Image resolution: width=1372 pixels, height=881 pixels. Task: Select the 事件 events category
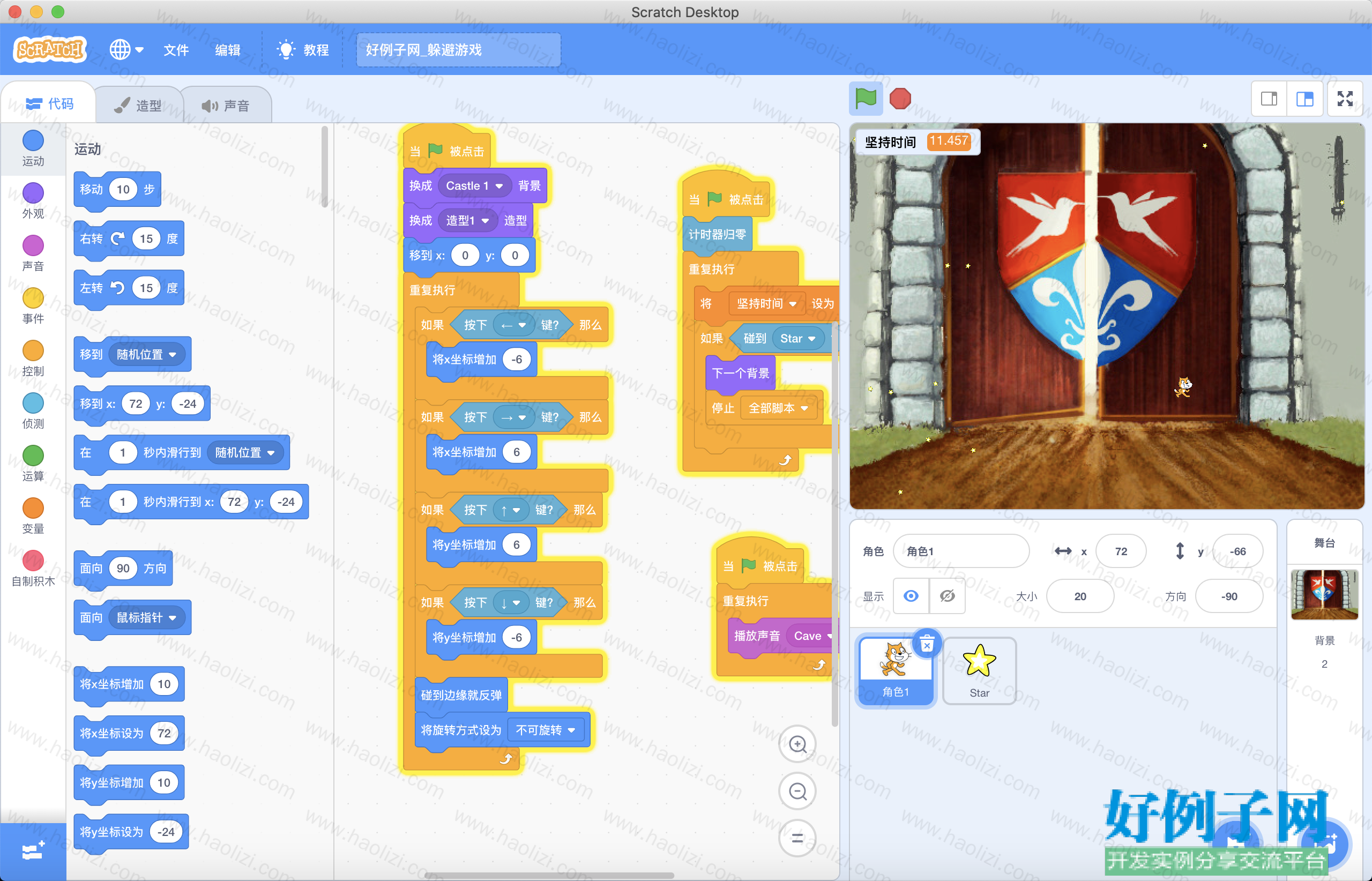pos(33,306)
